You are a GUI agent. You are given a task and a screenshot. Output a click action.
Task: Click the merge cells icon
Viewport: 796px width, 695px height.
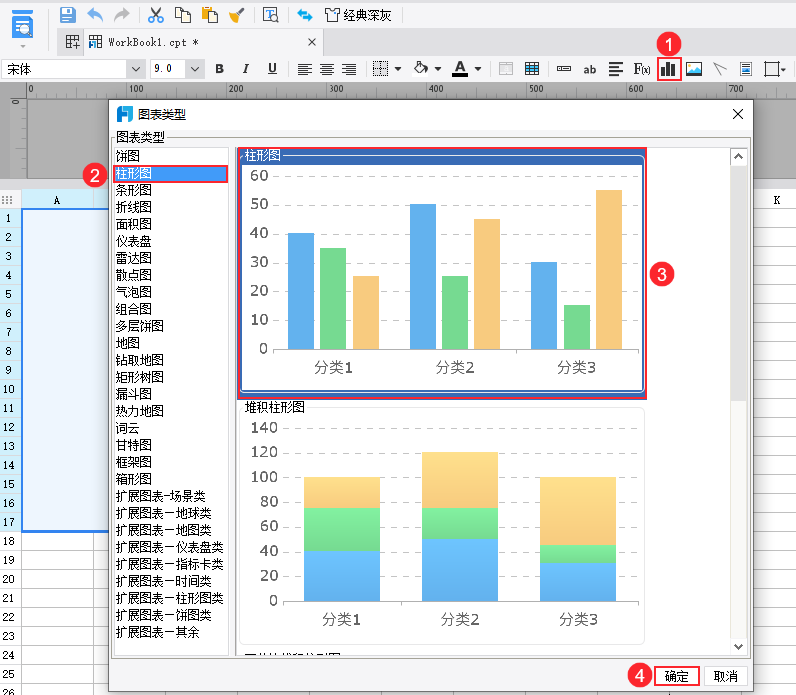(506, 69)
